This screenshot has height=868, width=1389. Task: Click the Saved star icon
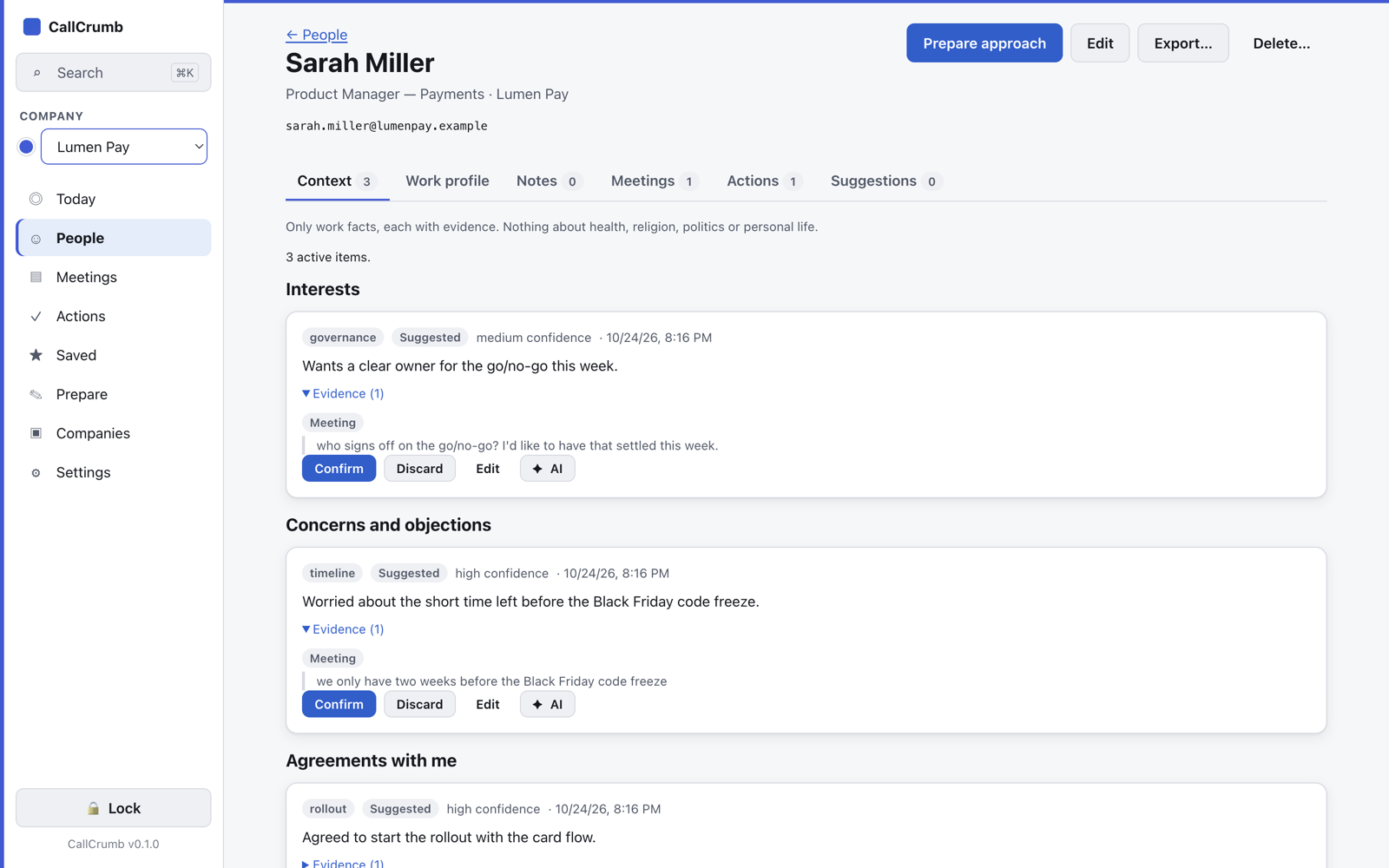pos(36,355)
